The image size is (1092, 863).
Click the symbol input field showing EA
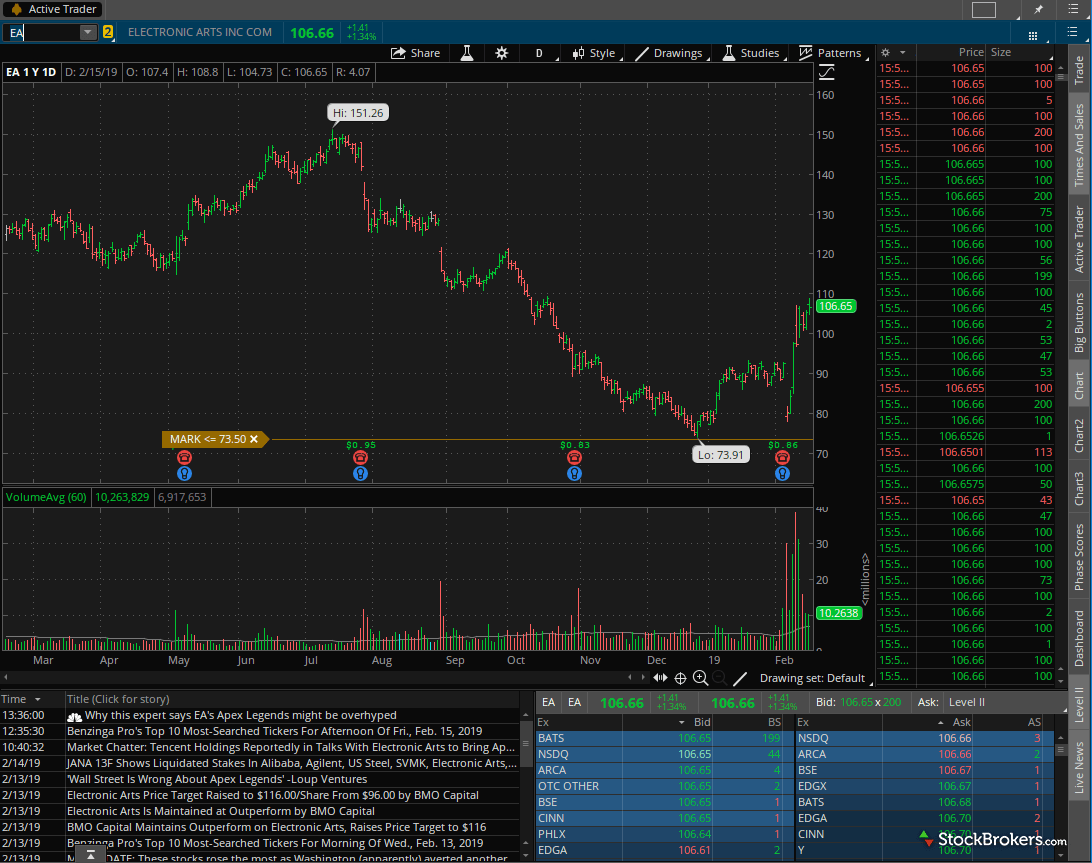coord(42,32)
